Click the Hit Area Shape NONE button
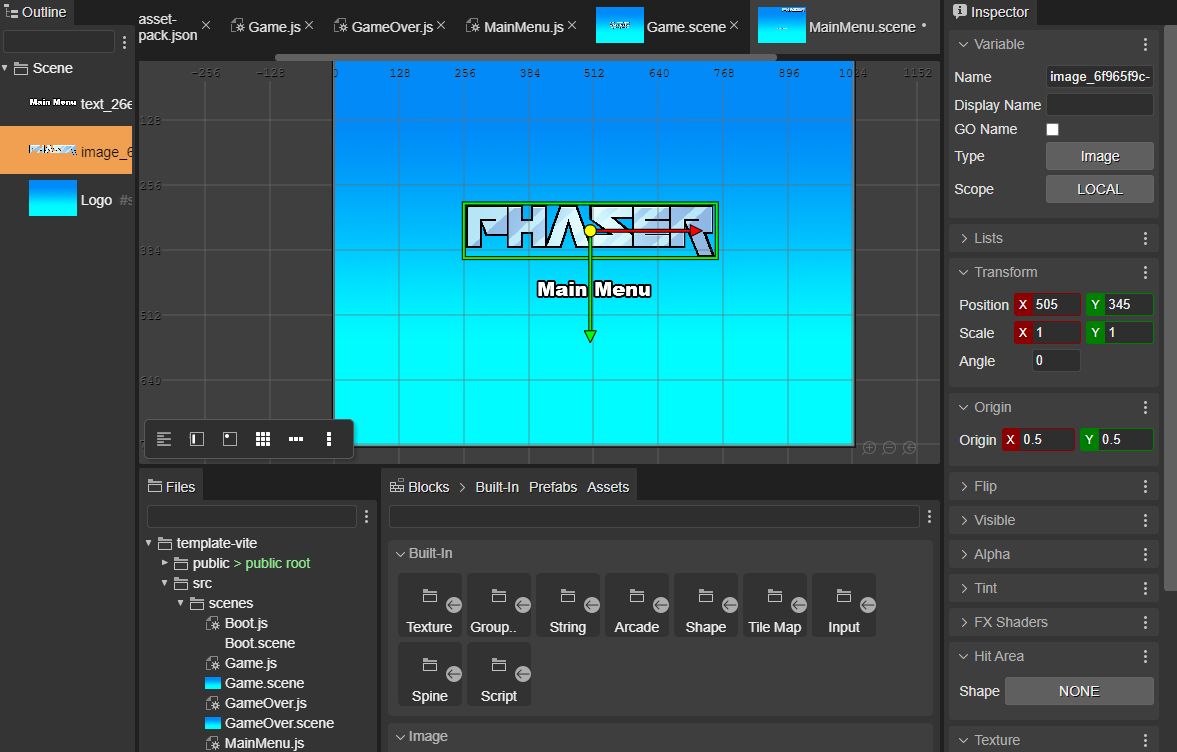This screenshot has width=1177, height=752. pos(1079,691)
